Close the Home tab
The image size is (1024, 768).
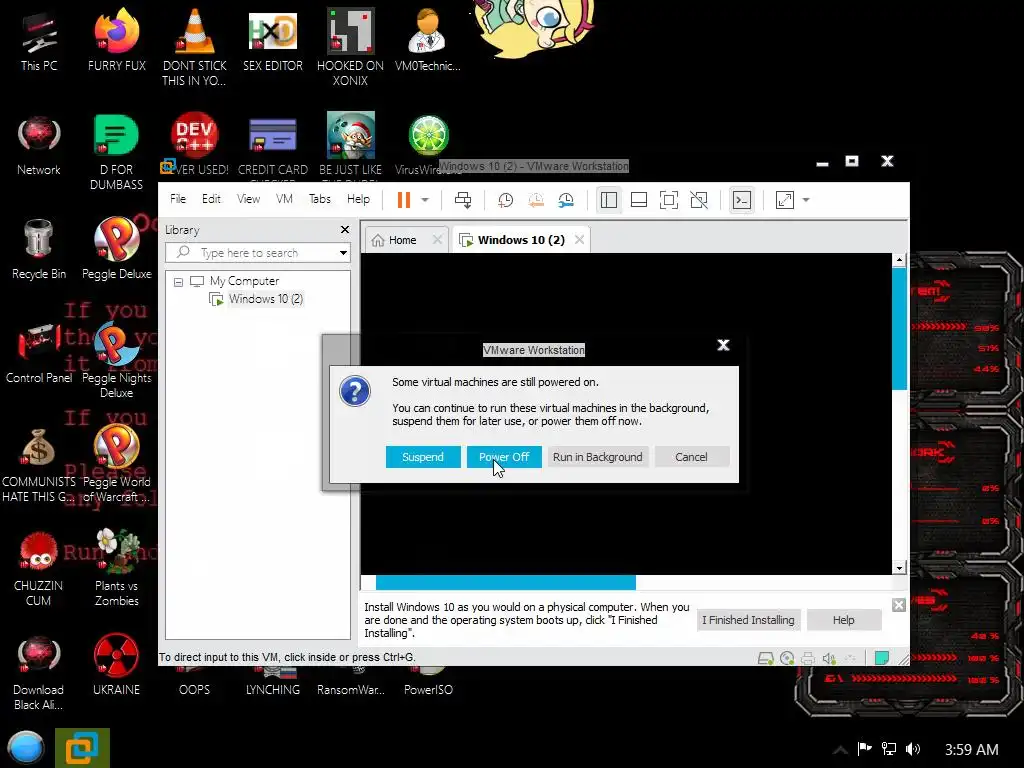click(x=438, y=240)
